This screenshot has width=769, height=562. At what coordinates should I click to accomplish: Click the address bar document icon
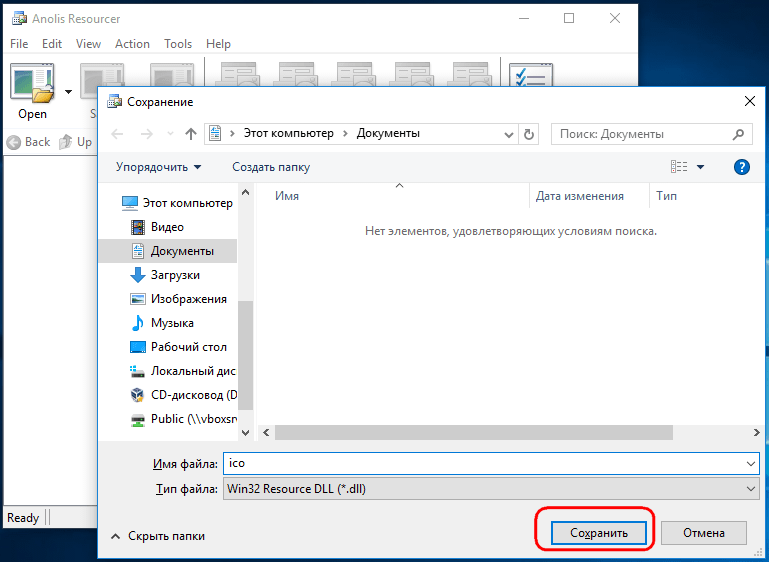coord(215,133)
